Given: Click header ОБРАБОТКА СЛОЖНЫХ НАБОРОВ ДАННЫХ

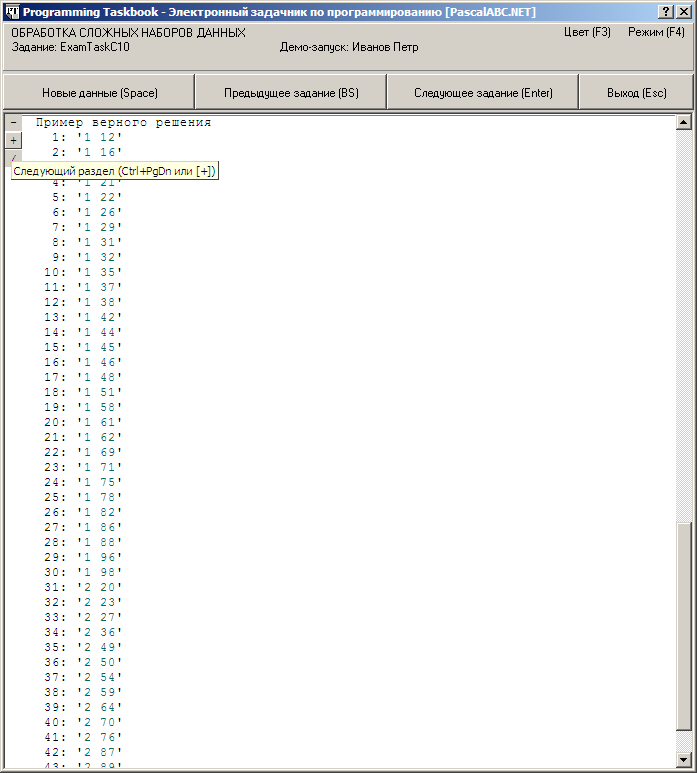Looking at the screenshot, I should pos(128,33).
